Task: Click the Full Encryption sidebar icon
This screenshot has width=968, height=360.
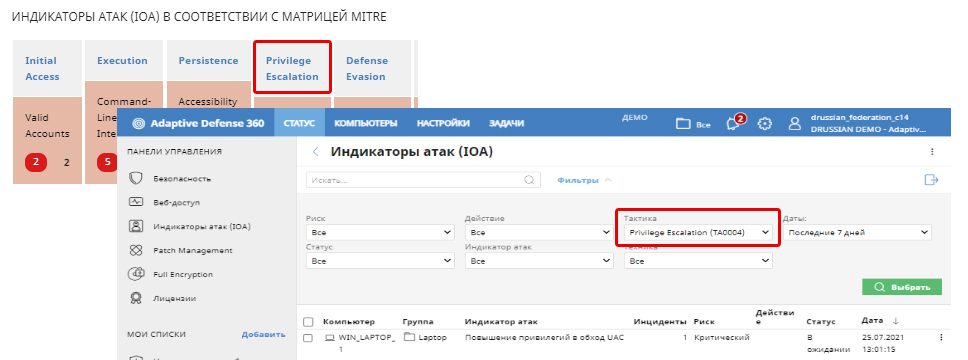Action: click(136, 274)
